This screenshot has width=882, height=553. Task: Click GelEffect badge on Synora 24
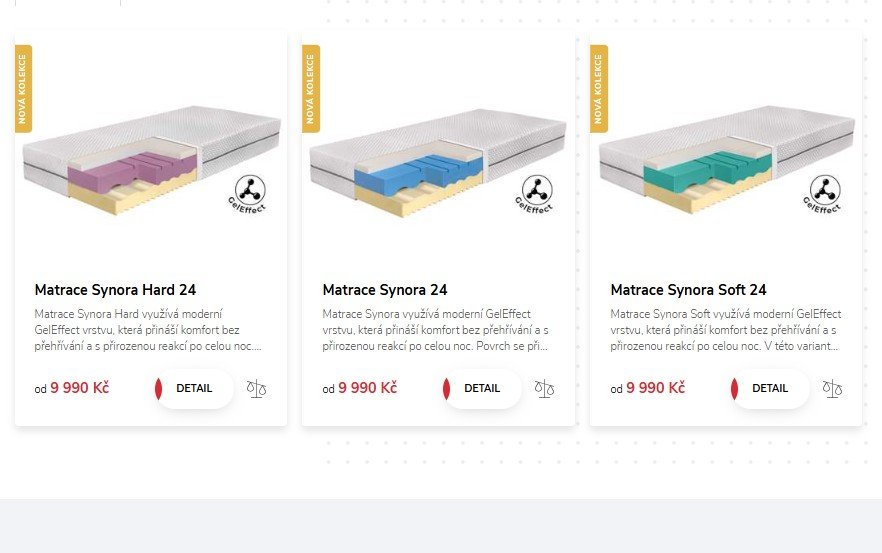click(x=535, y=194)
